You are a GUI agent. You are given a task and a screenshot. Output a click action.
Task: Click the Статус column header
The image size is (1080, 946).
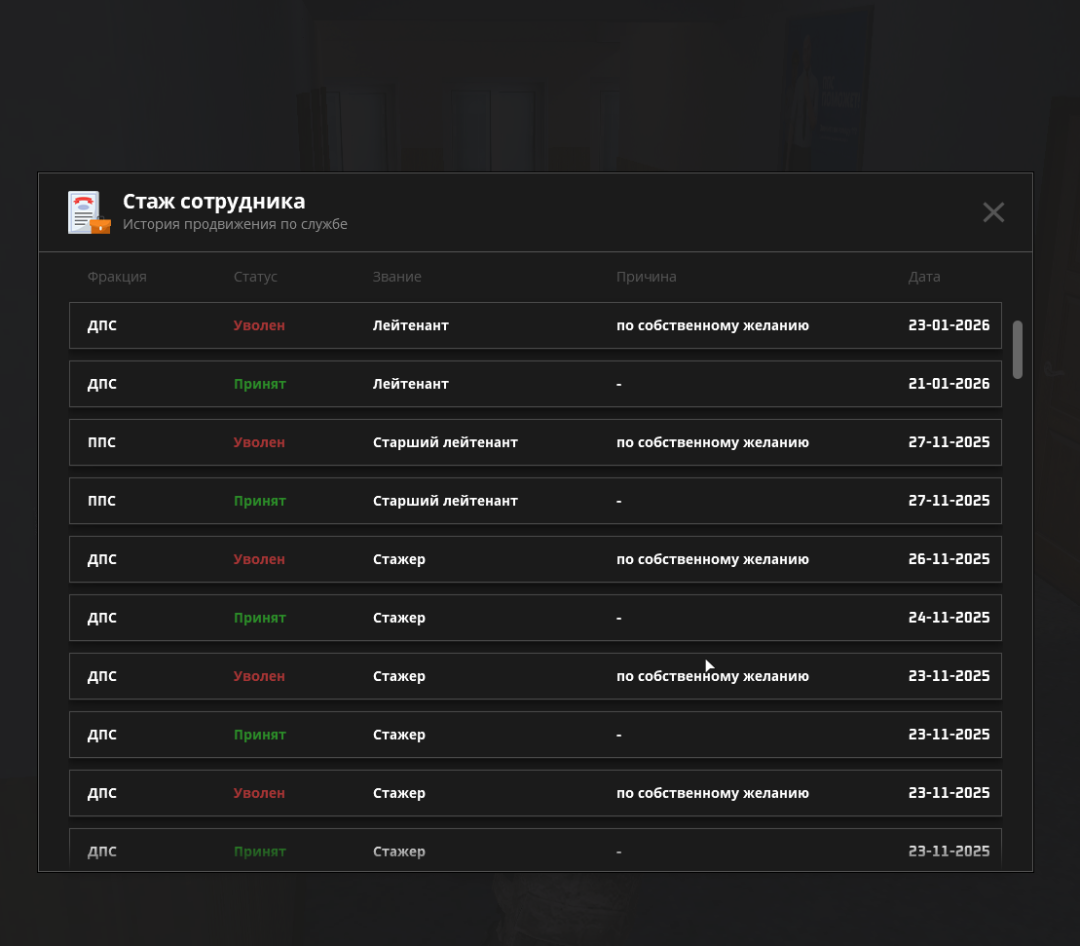pos(255,277)
